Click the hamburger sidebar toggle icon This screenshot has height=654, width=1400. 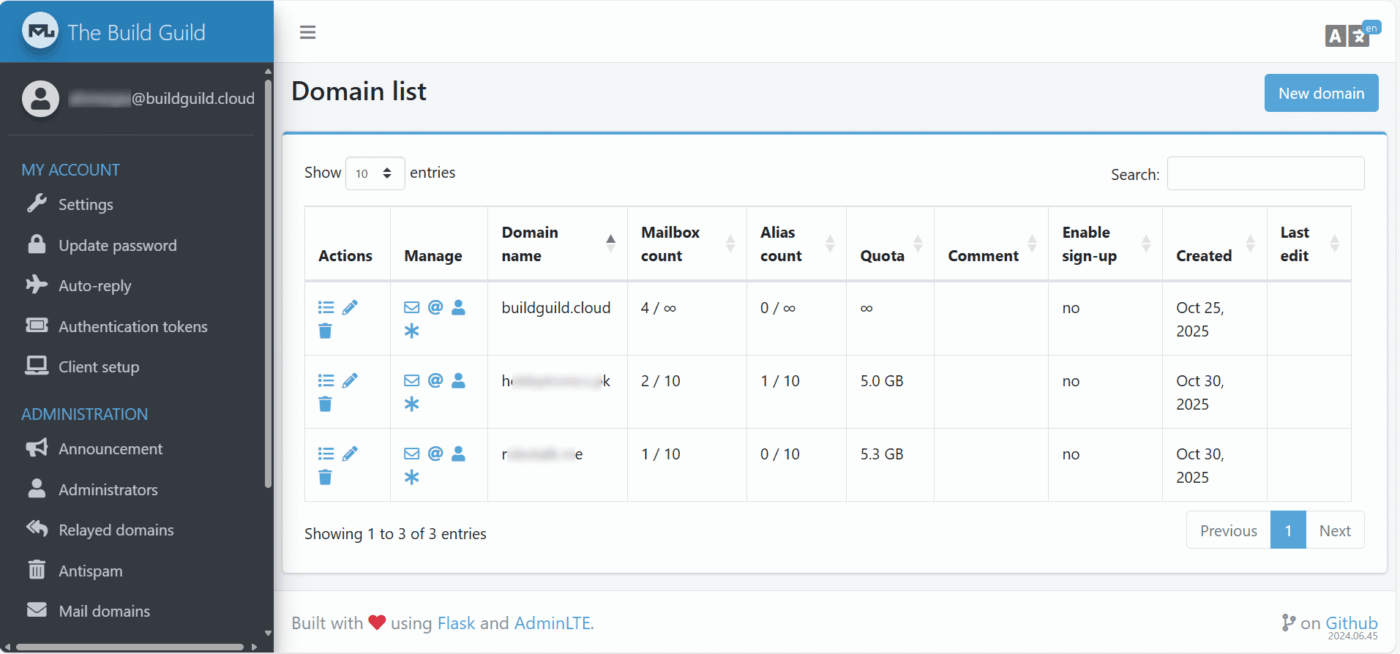(308, 32)
